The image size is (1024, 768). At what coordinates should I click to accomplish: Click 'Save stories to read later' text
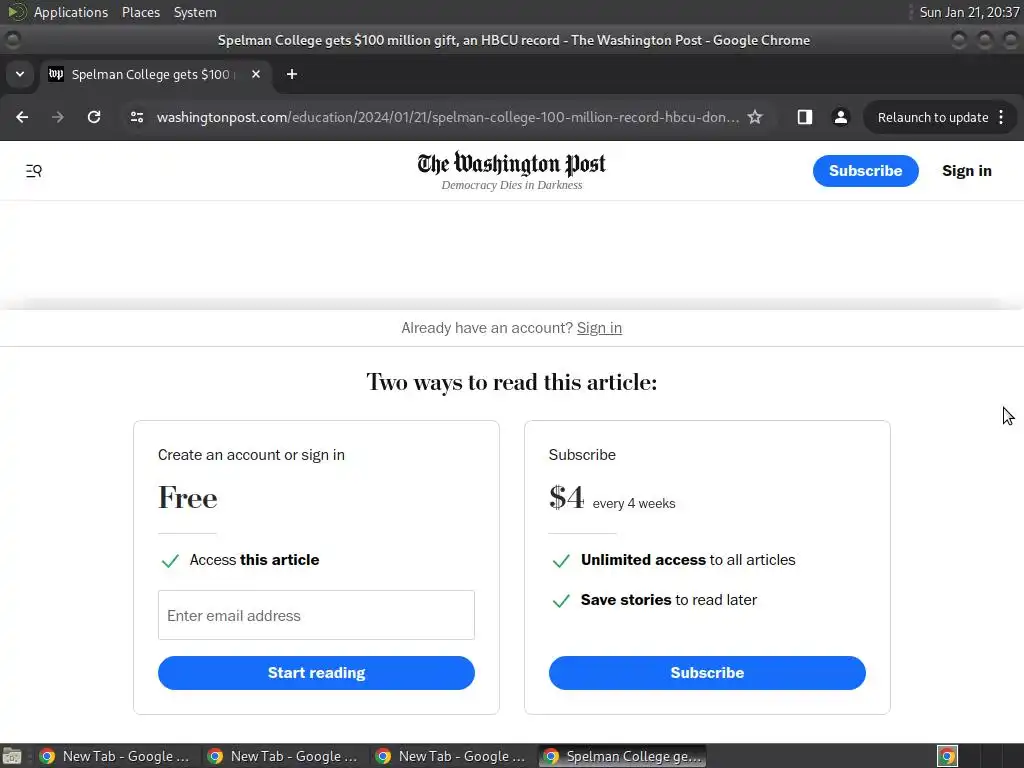tap(669, 600)
